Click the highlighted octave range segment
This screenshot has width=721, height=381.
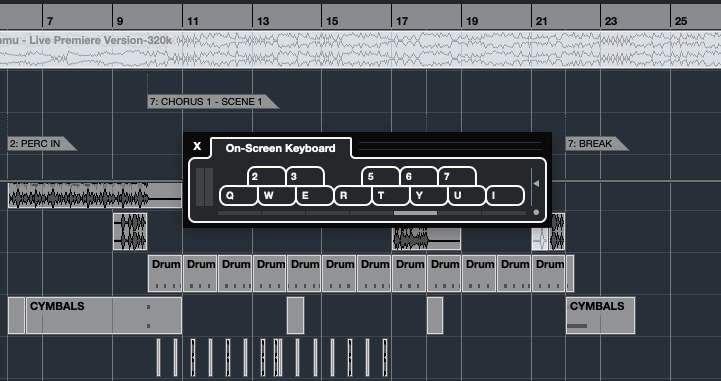[x=415, y=213]
